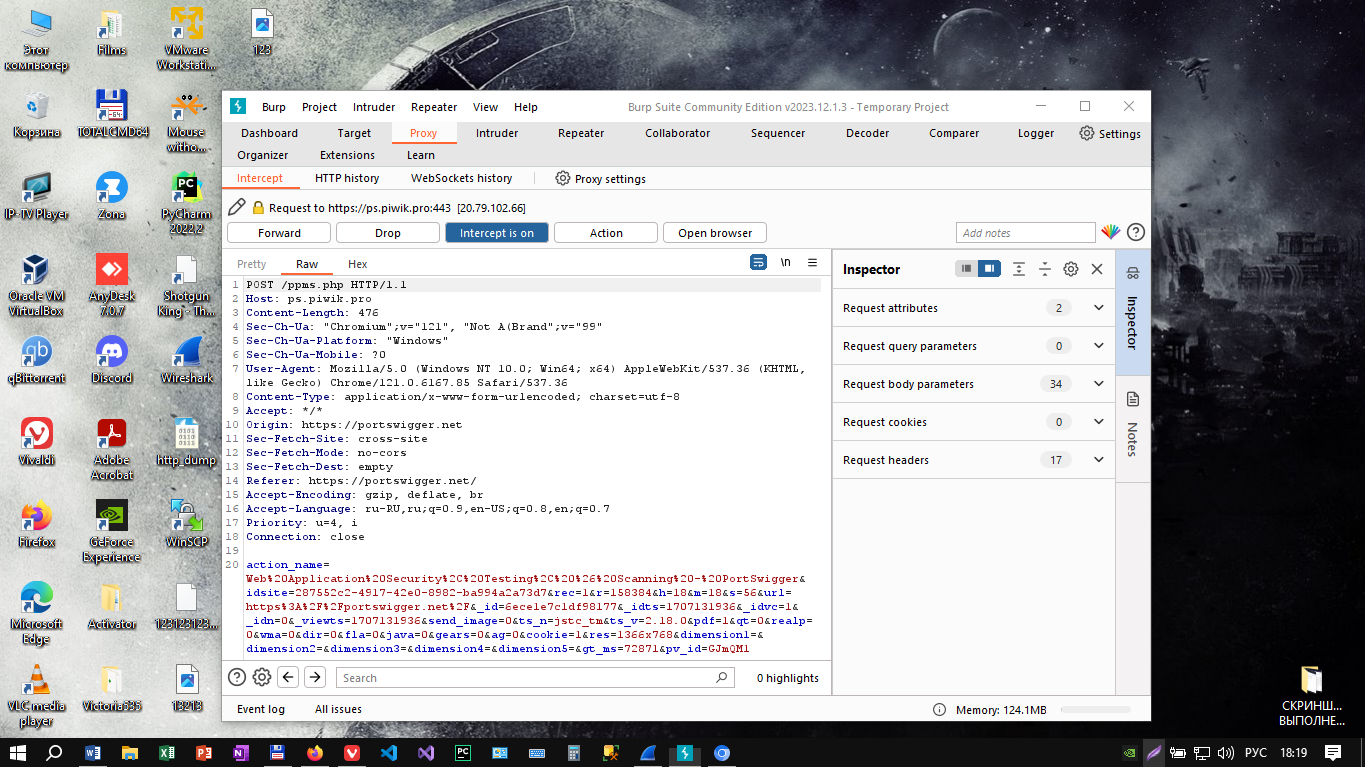This screenshot has height=767, width=1365.
Task: Switch Inspector to the stacked single-column layout
Action: coord(966,269)
